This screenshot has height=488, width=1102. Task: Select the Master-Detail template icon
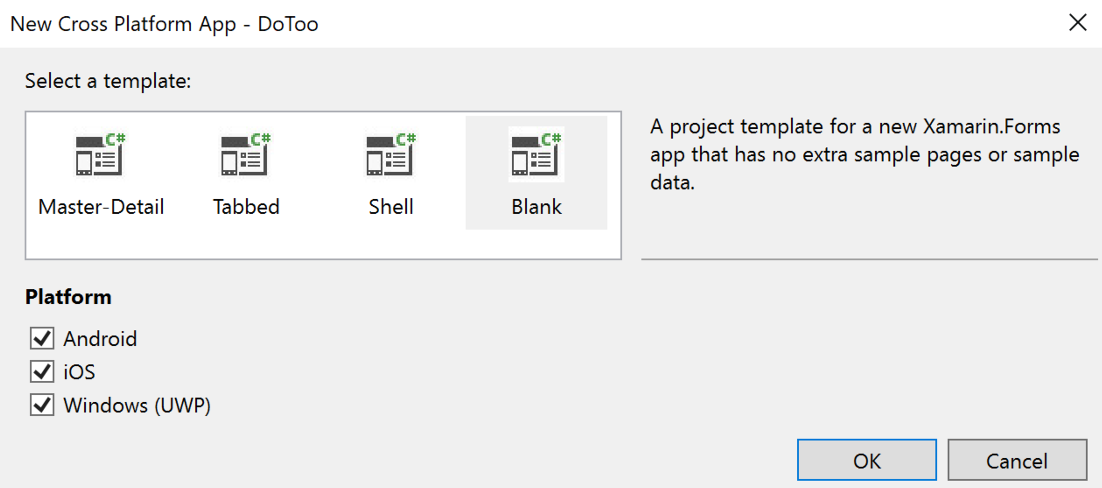(x=101, y=155)
